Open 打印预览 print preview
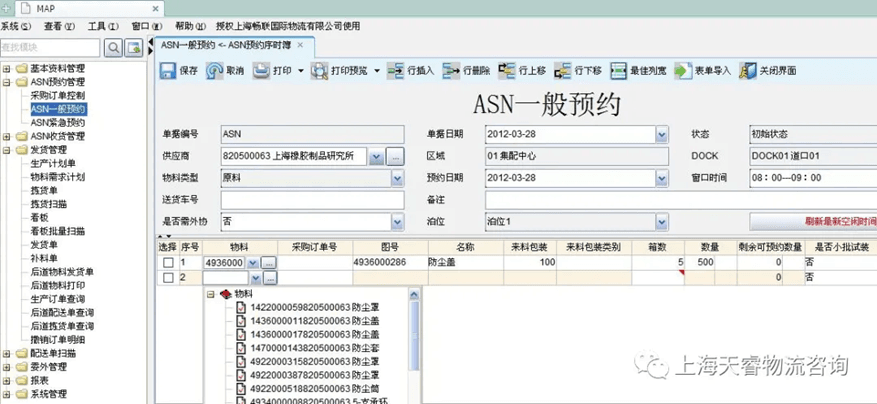The height and width of the screenshot is (404, 877). (x=320, y=71)
